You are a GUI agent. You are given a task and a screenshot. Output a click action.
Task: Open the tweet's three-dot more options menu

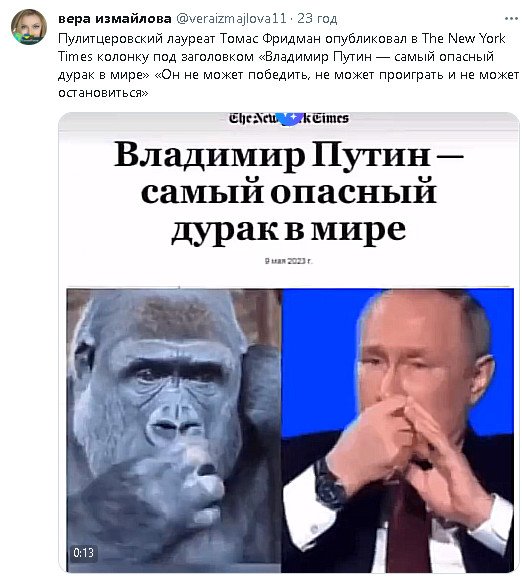pos(511,18)
